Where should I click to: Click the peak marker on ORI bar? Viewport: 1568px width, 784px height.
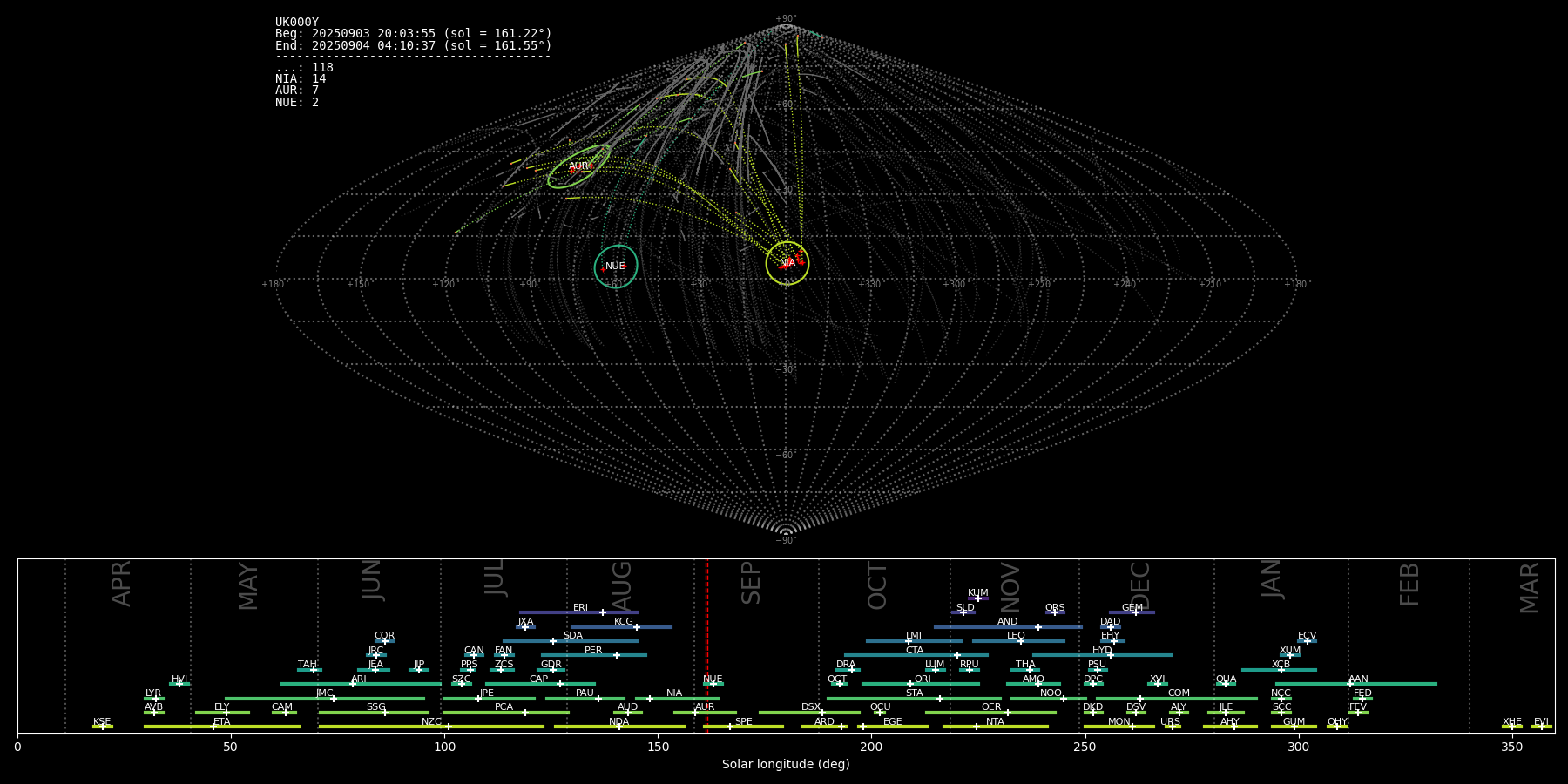(x=911, y=684)
